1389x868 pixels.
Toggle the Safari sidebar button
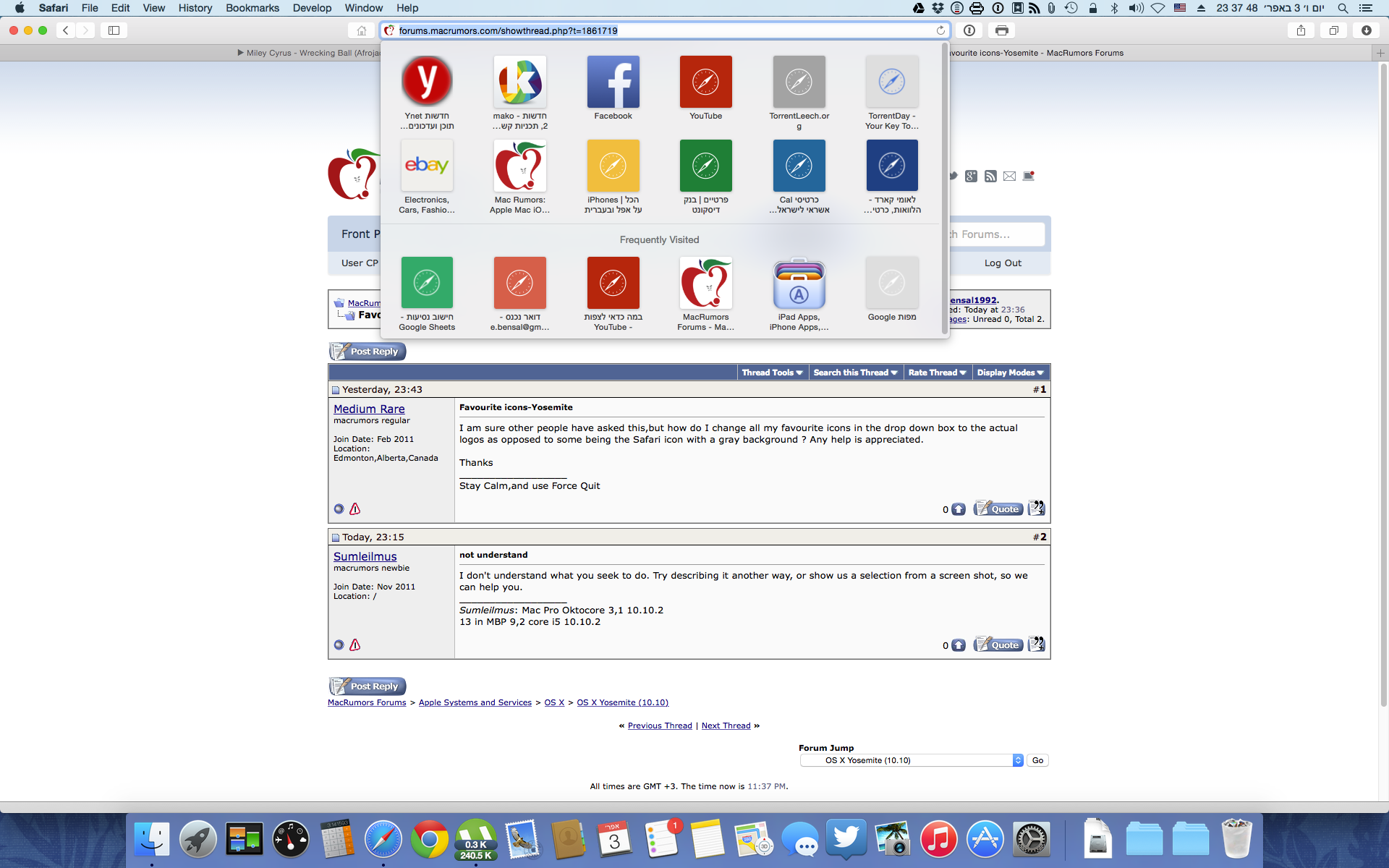coord(114,30)
